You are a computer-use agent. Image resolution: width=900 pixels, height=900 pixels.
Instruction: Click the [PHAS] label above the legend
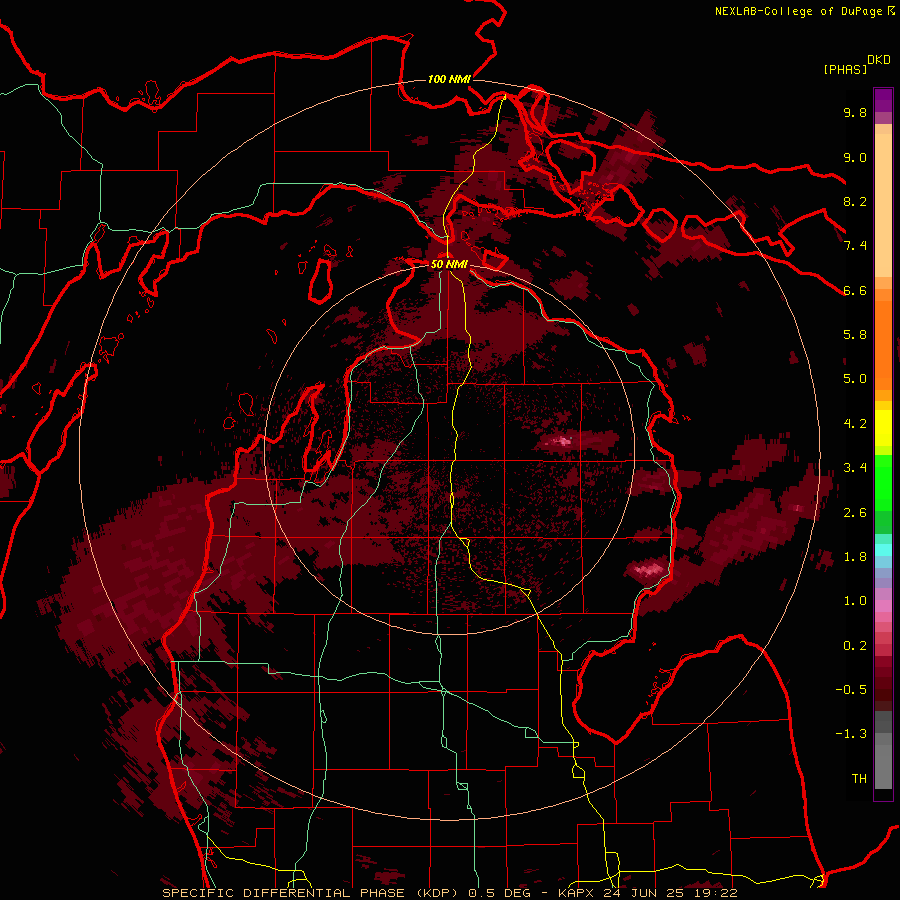tap(845, 69)
